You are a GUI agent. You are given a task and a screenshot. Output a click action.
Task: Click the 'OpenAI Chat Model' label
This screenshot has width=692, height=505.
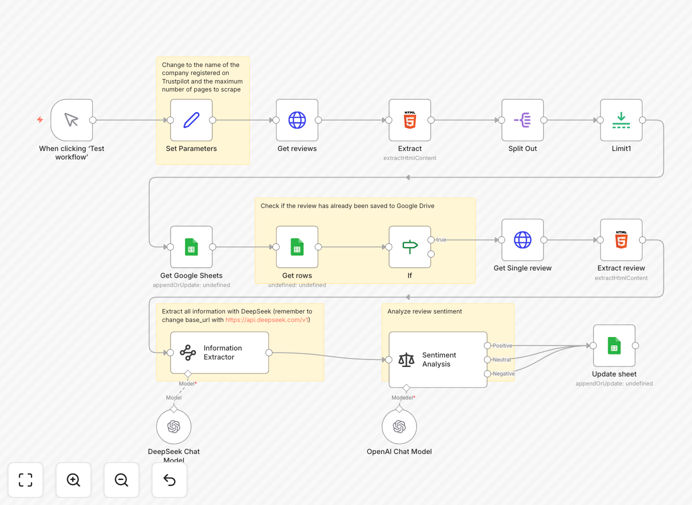tap(399, 452)
